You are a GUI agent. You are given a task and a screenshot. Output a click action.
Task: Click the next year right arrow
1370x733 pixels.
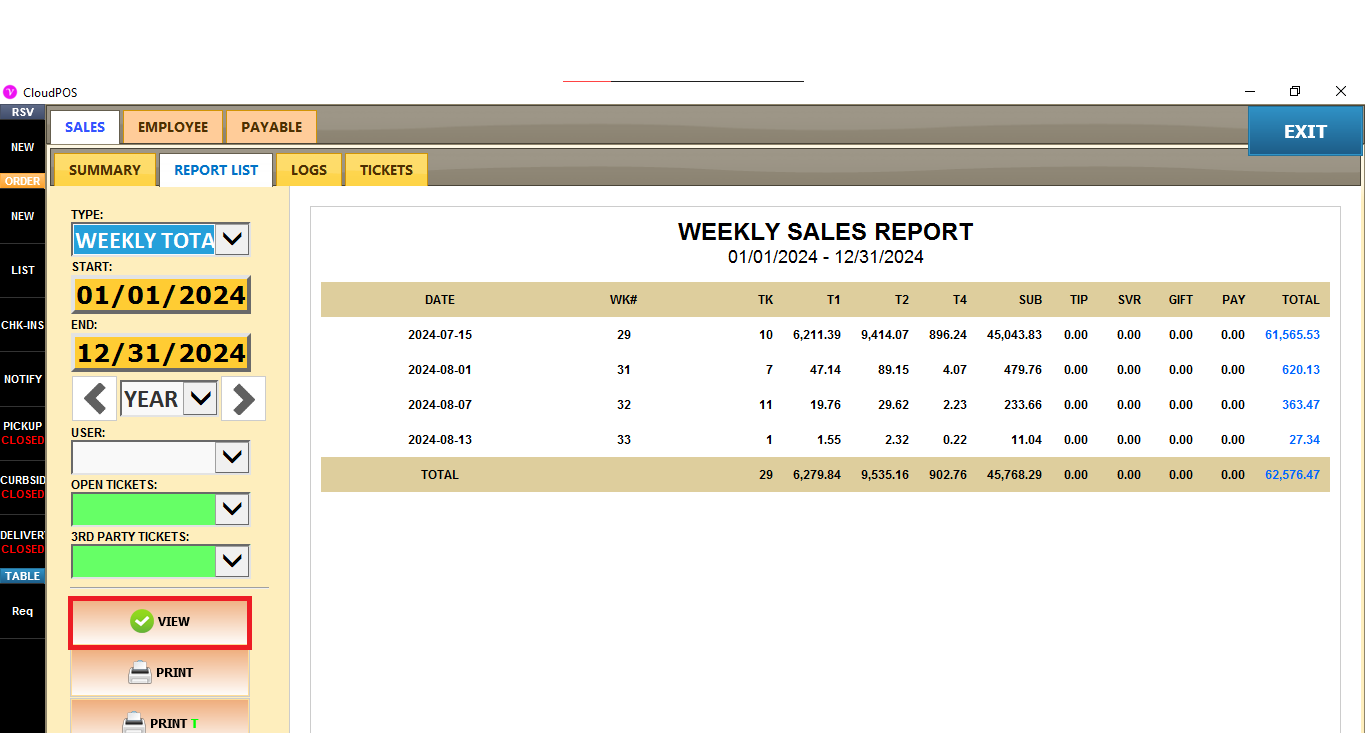point(243,399)
